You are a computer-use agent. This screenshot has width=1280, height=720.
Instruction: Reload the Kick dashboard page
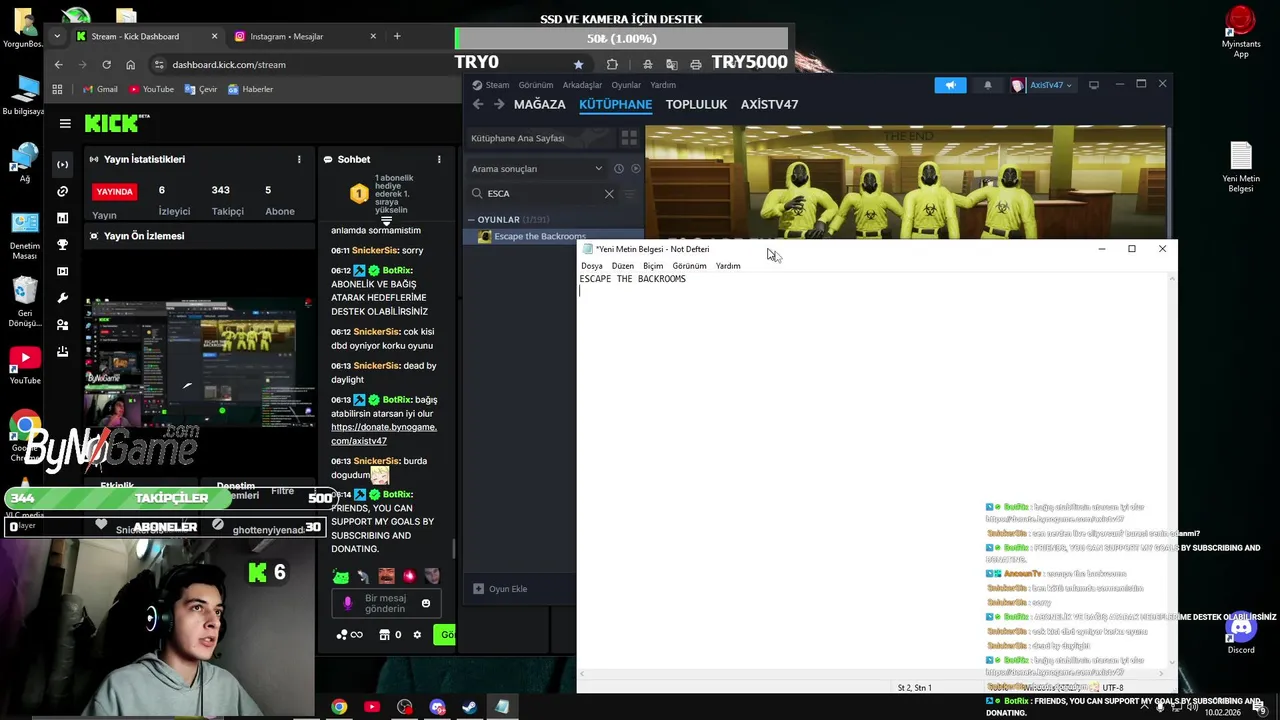(x=106, y=64)
